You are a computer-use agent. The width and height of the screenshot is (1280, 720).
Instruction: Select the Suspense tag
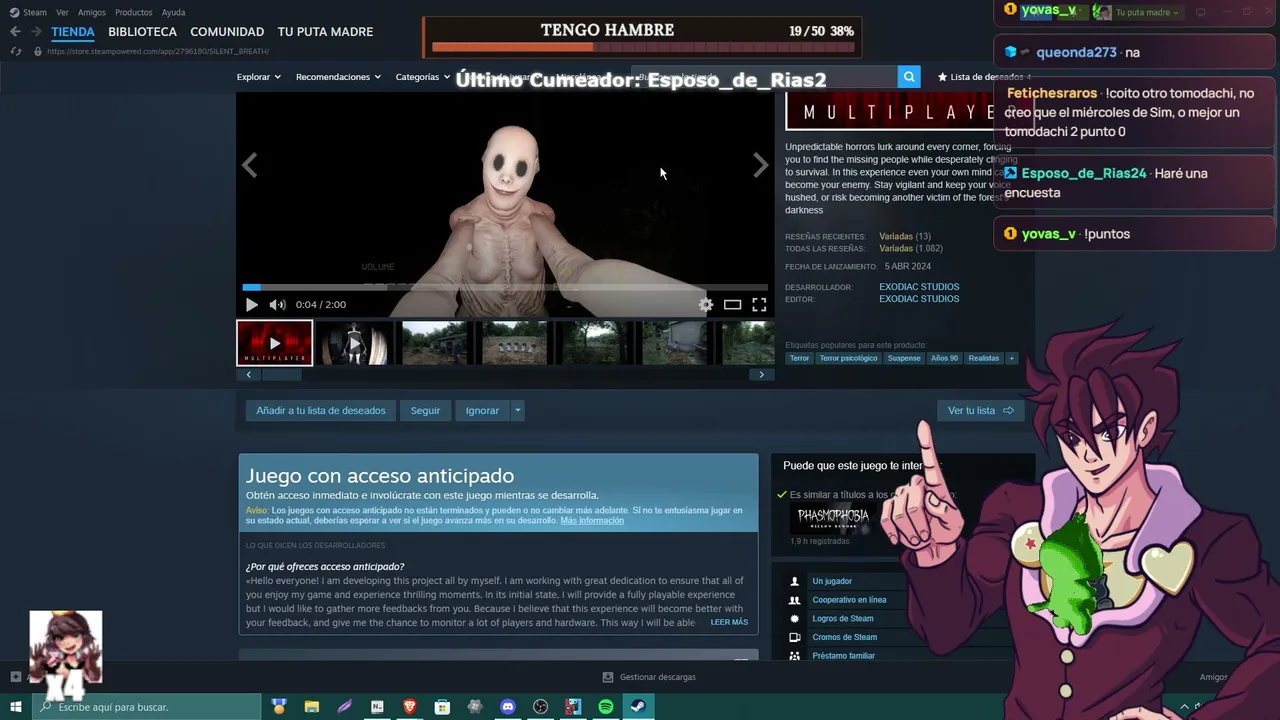point(904,358)
